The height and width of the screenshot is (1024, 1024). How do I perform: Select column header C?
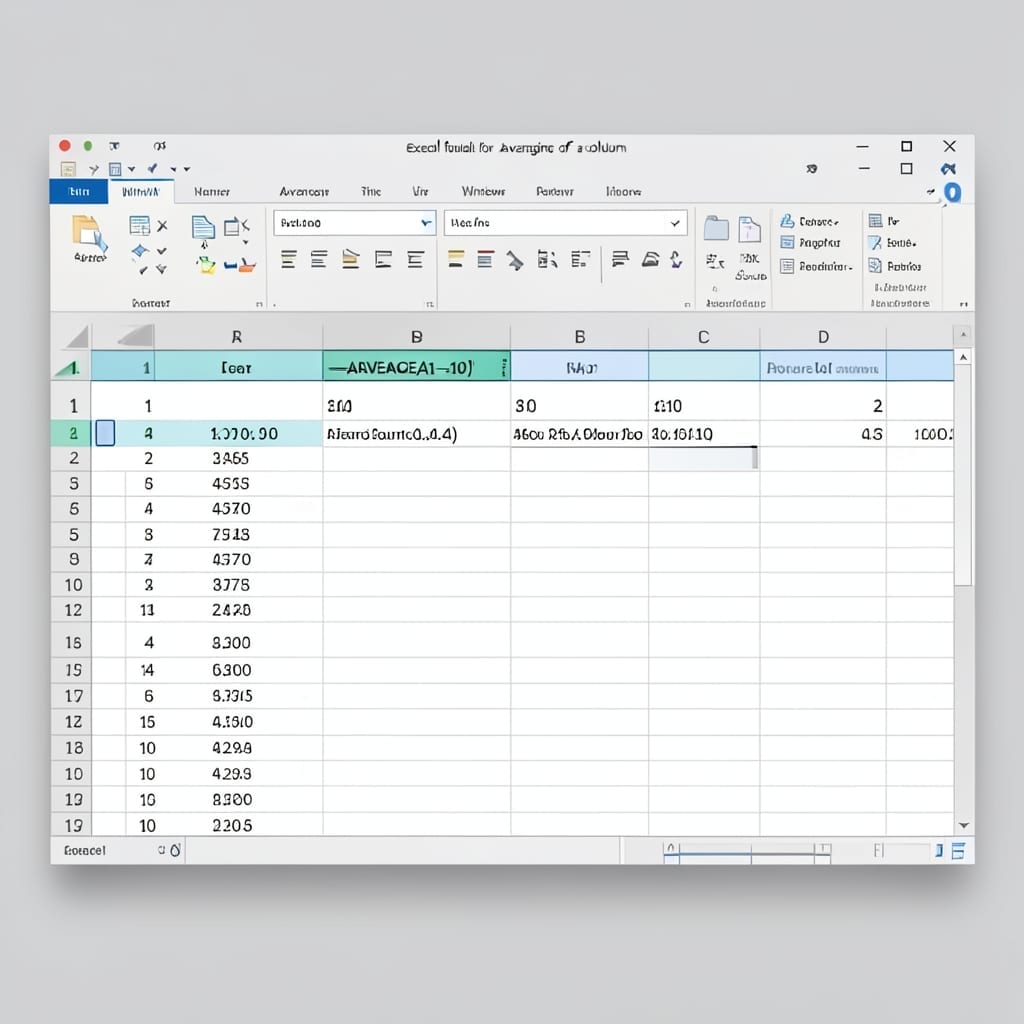(x=704, y=337)
